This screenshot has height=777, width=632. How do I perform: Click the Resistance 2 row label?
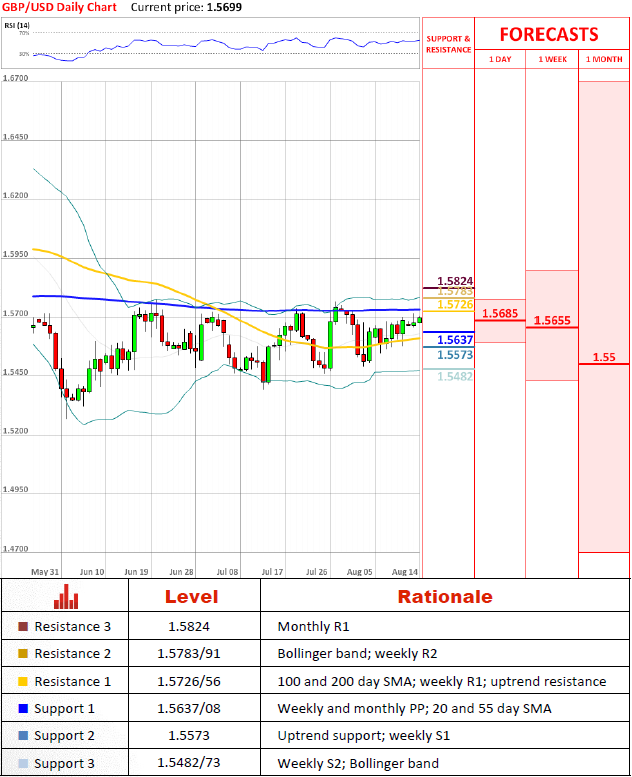click(72, 654)
